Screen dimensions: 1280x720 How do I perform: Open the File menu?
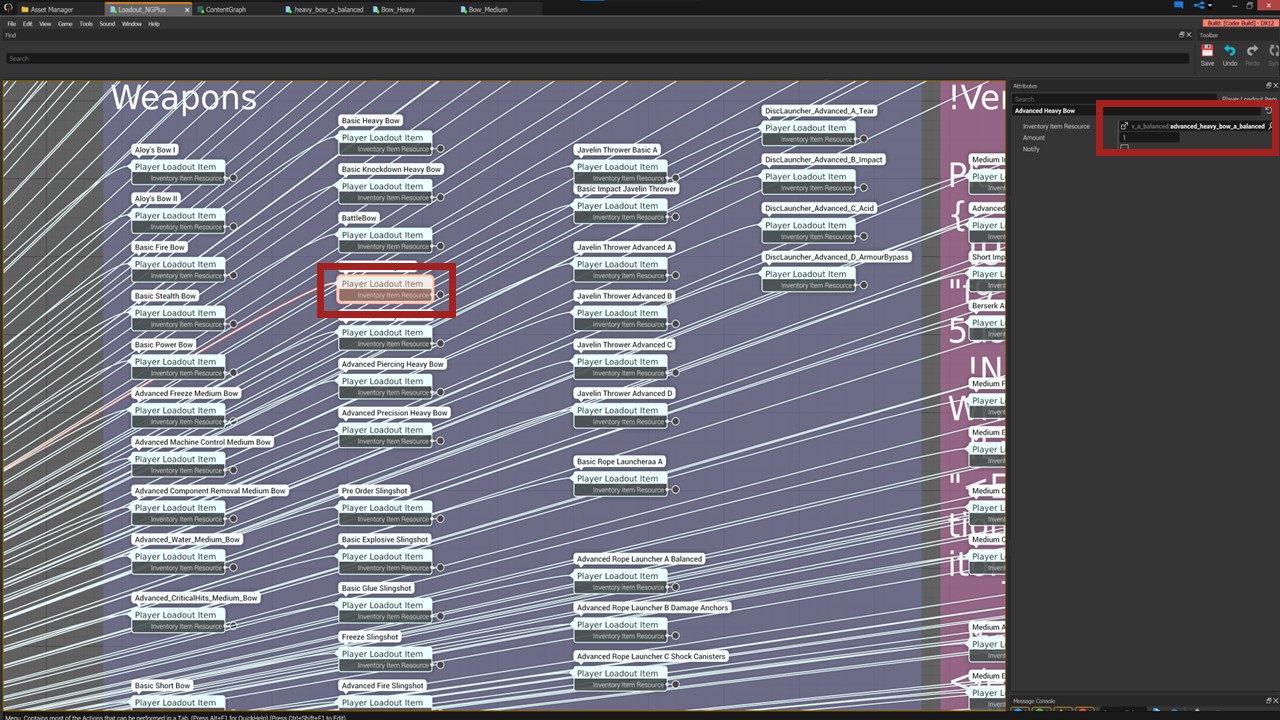click(x=11, y=24)
